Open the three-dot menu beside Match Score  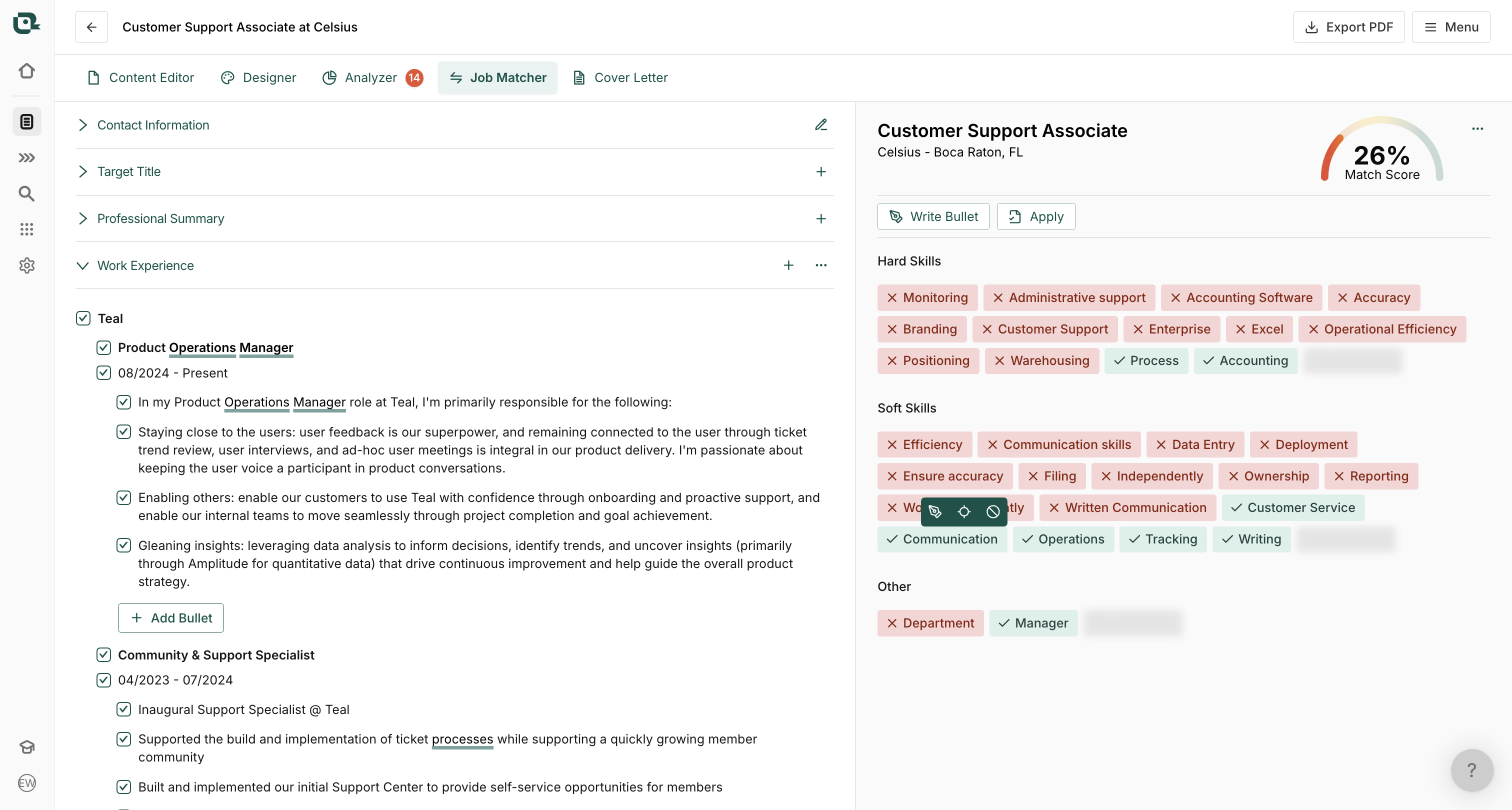pos(1477,128)
